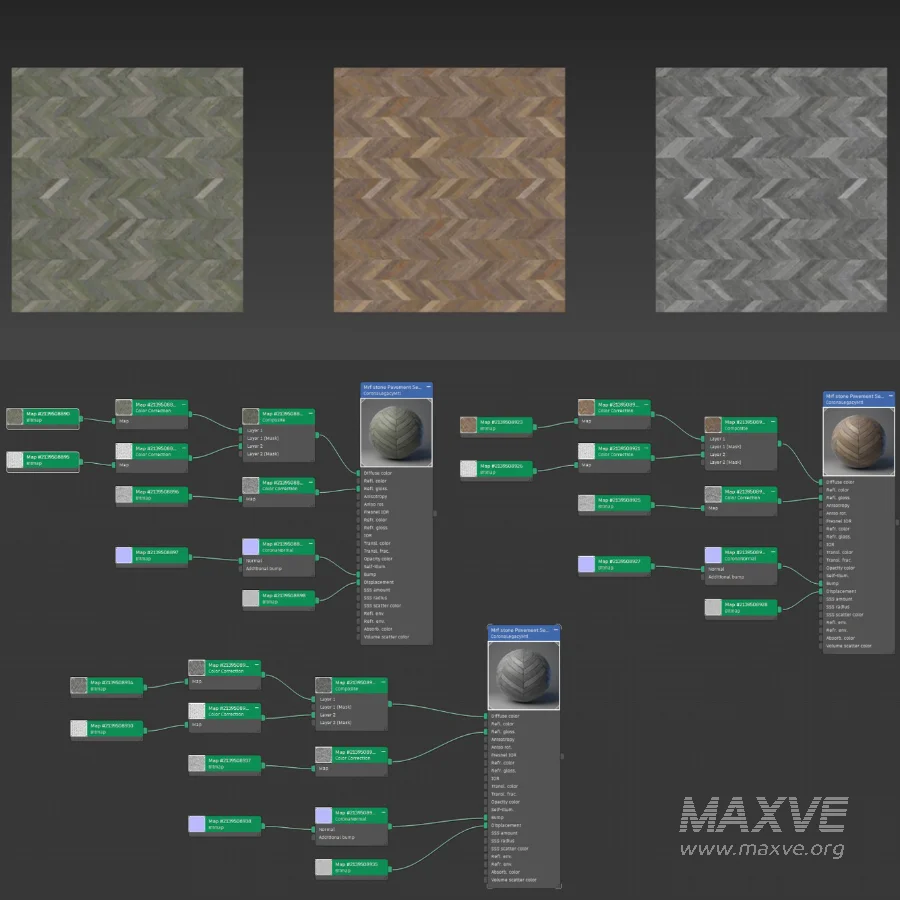This screenshot has height=900, width=900.
Task: Select Bitmap node Map #2139508926
Action: tap(496, 469)
